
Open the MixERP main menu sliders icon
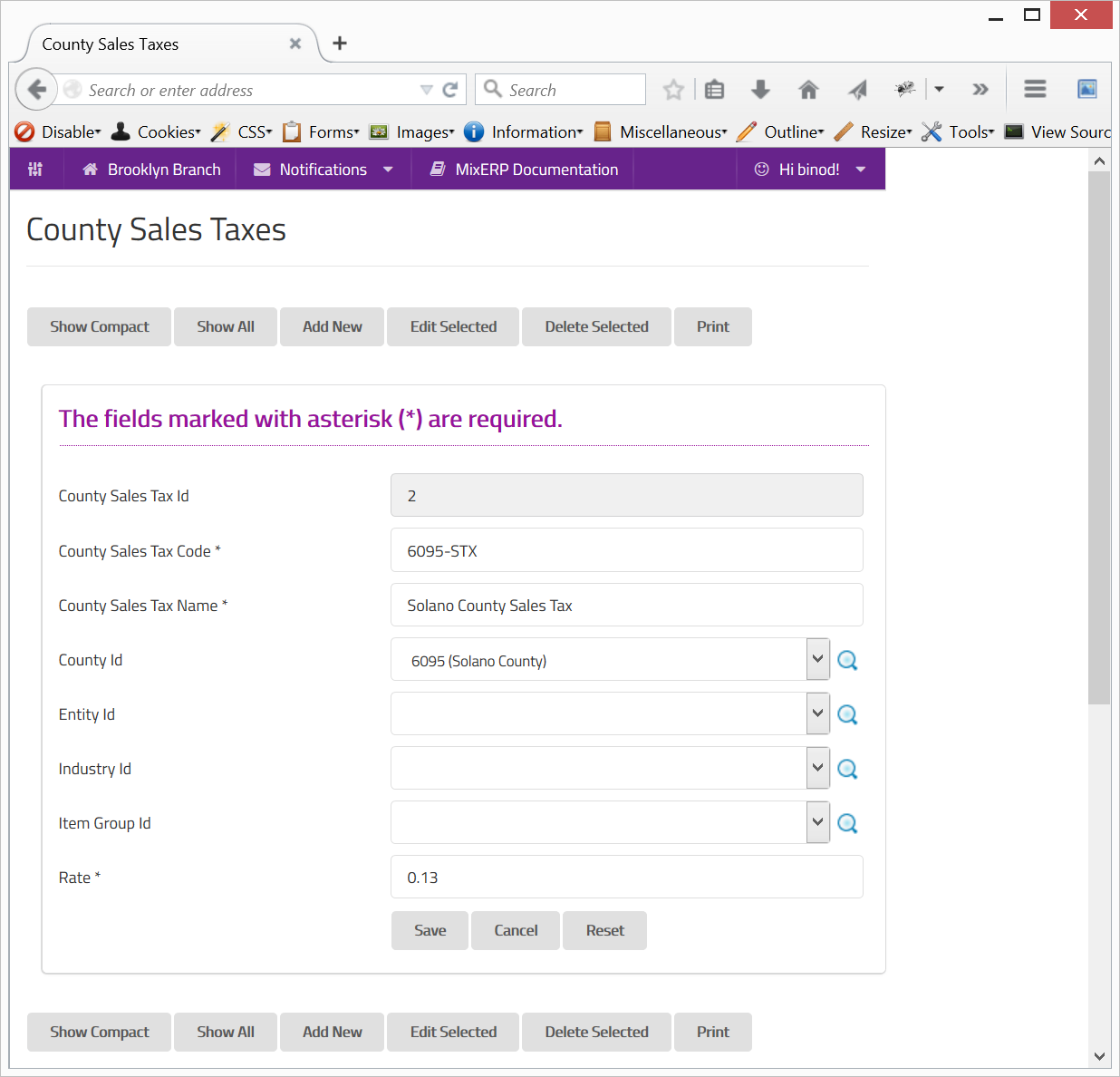35,170
